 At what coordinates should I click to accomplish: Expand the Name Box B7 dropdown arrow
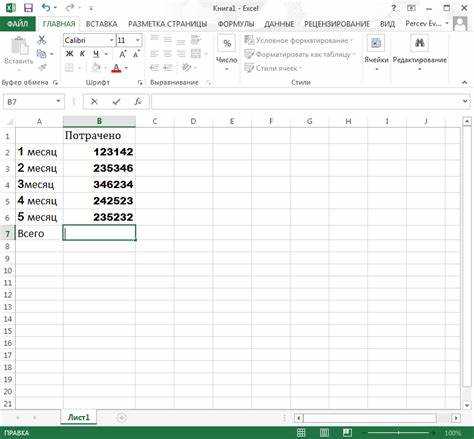[x=58, y=101]
